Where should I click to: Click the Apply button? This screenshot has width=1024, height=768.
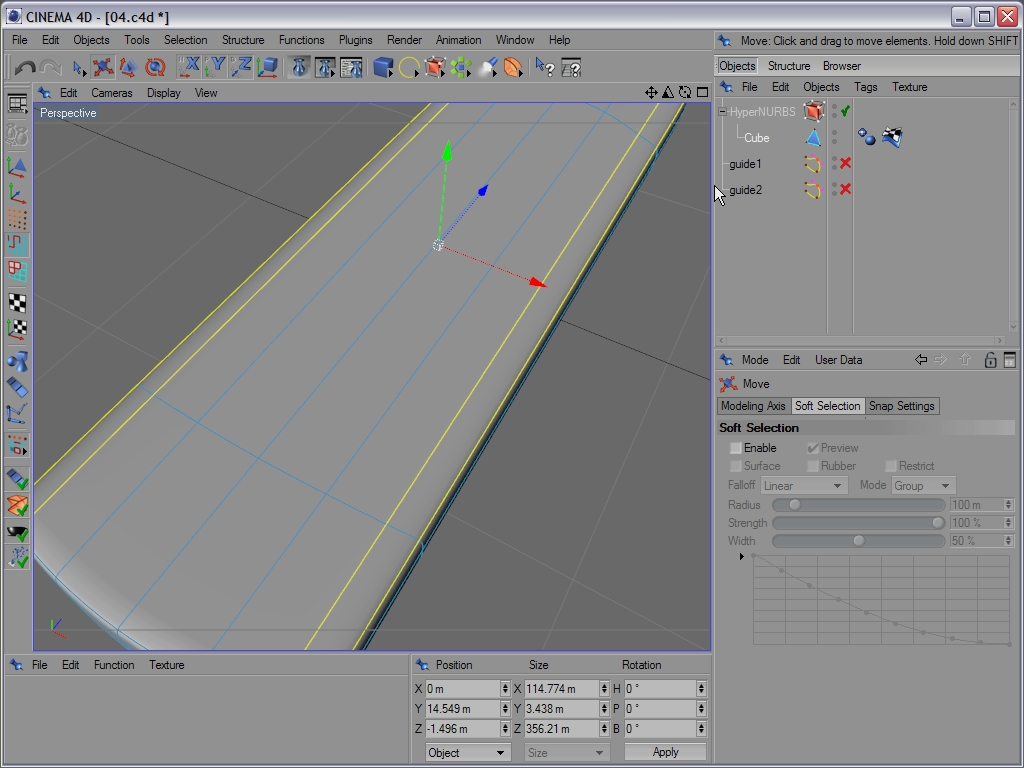pos(665,752)
